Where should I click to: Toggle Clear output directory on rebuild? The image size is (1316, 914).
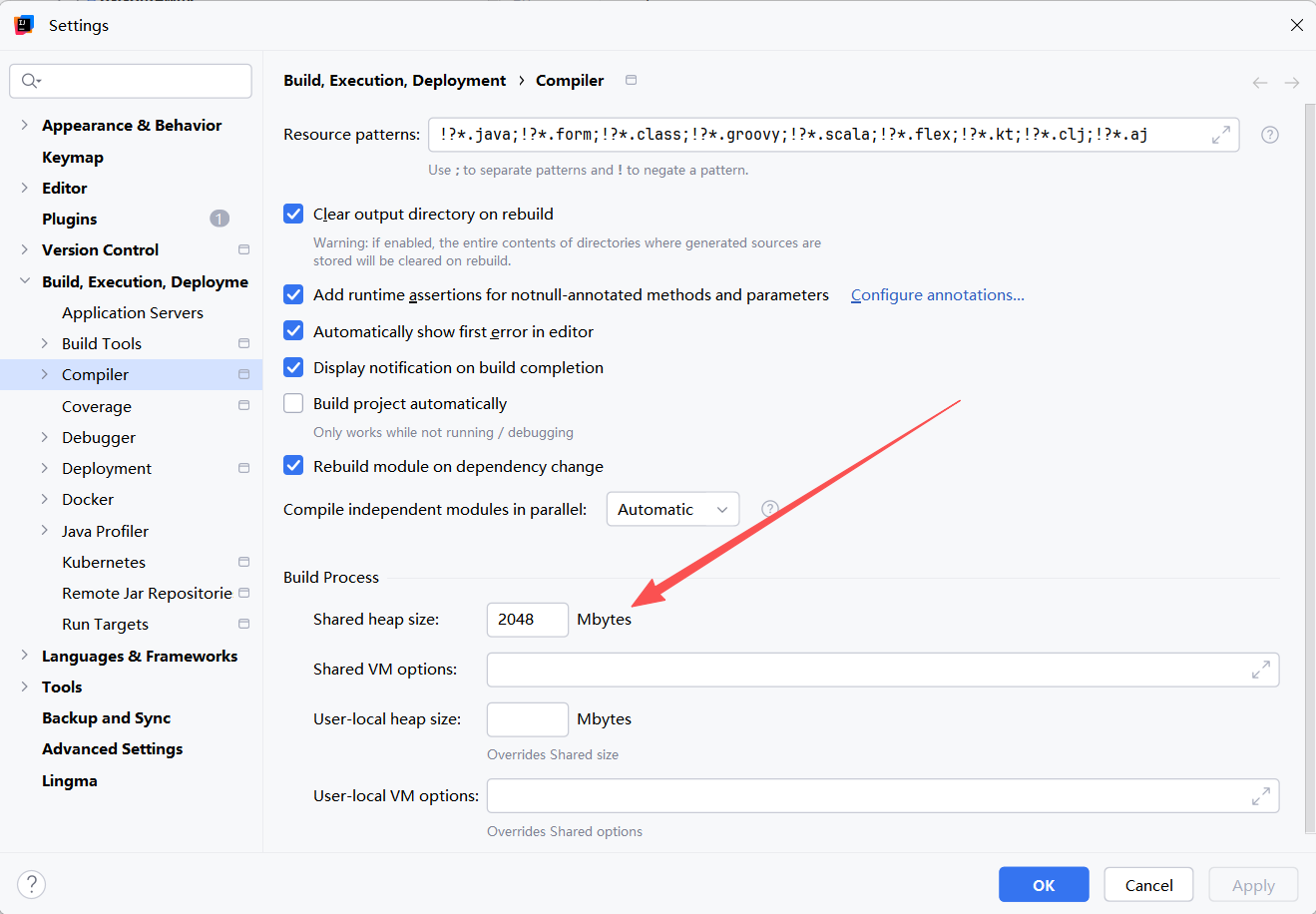[293, 214]
